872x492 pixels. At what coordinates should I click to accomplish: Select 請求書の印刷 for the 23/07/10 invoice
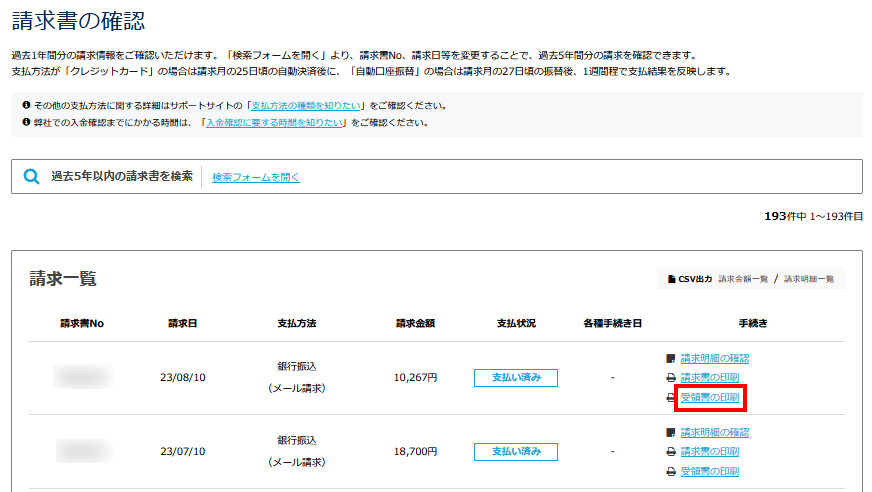(x=709, y=452)
